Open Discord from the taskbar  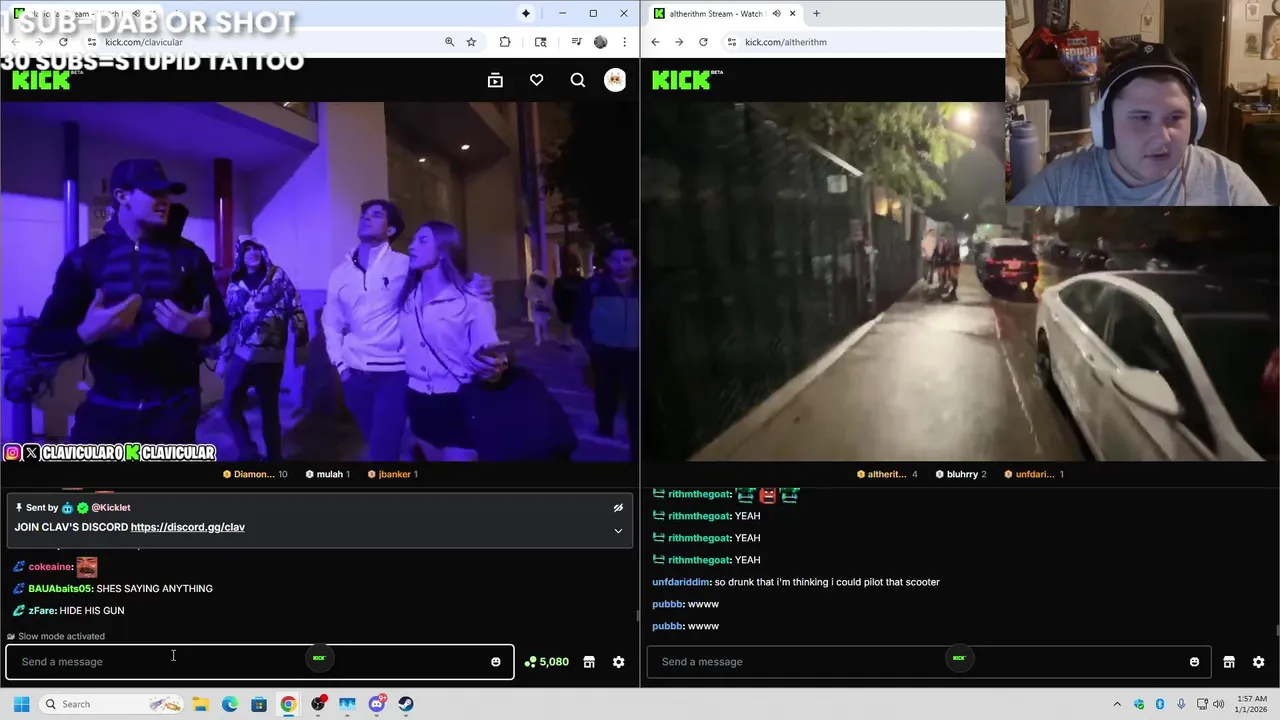tap(377, 704)
